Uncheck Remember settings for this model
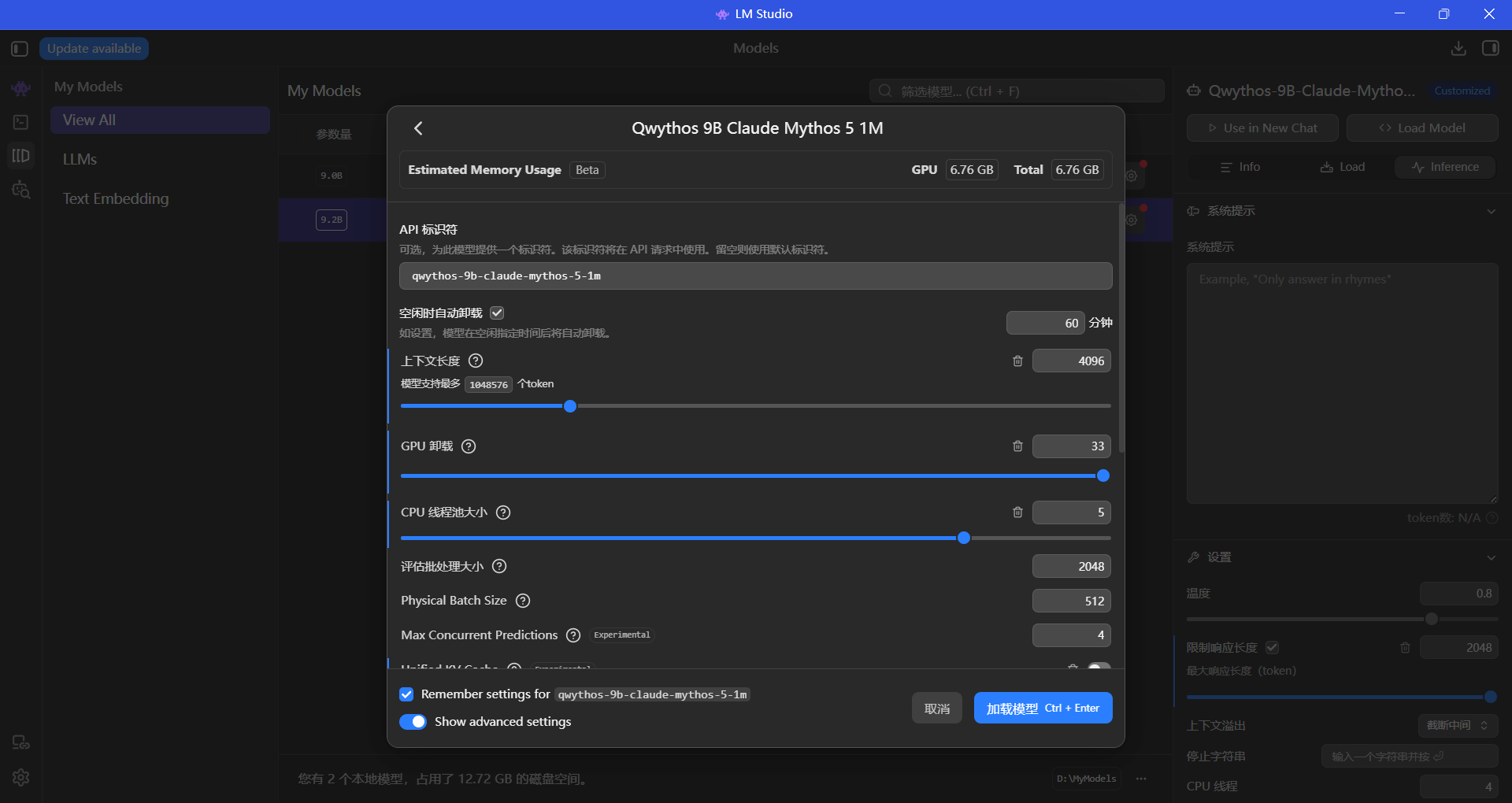This screenshot has height=803, width=1512. coord(406,694)
